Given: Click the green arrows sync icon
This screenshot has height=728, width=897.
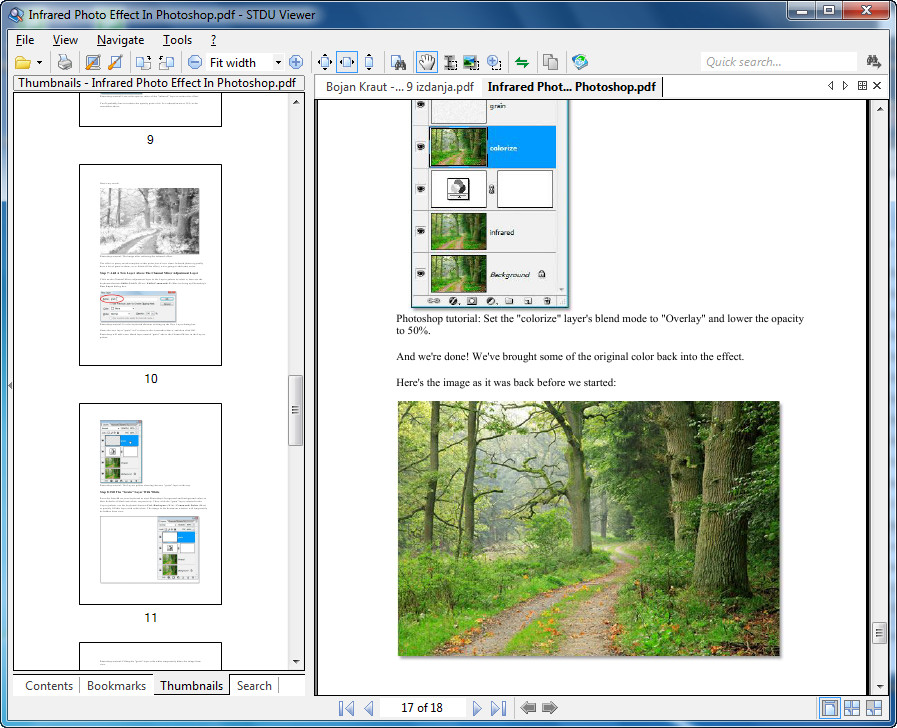Looking at the screenshot, I should click(522, 62).
